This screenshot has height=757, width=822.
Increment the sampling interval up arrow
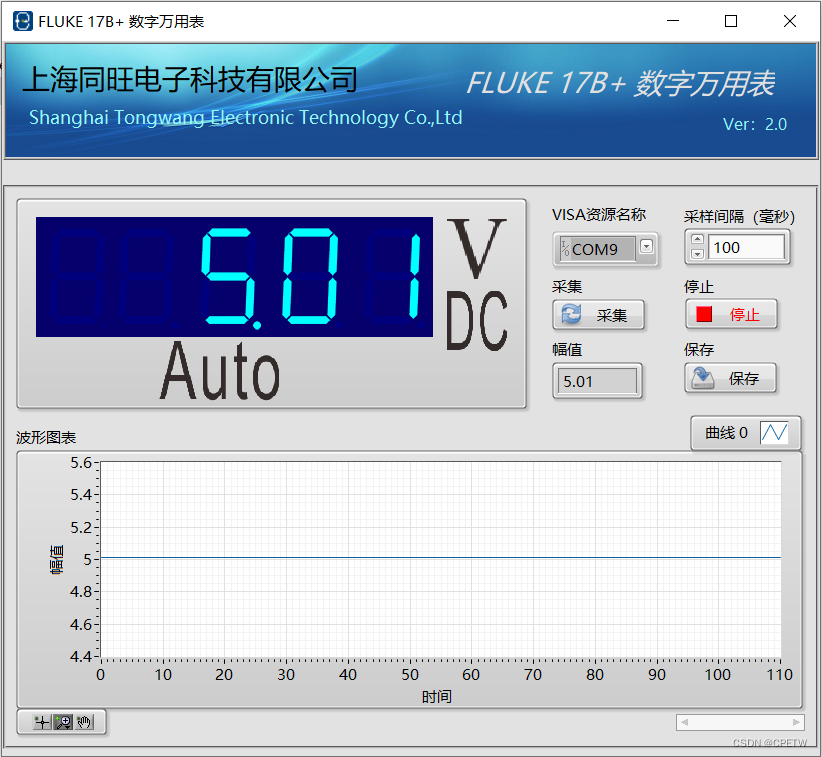pyautogui.click(x=697, y=239)
